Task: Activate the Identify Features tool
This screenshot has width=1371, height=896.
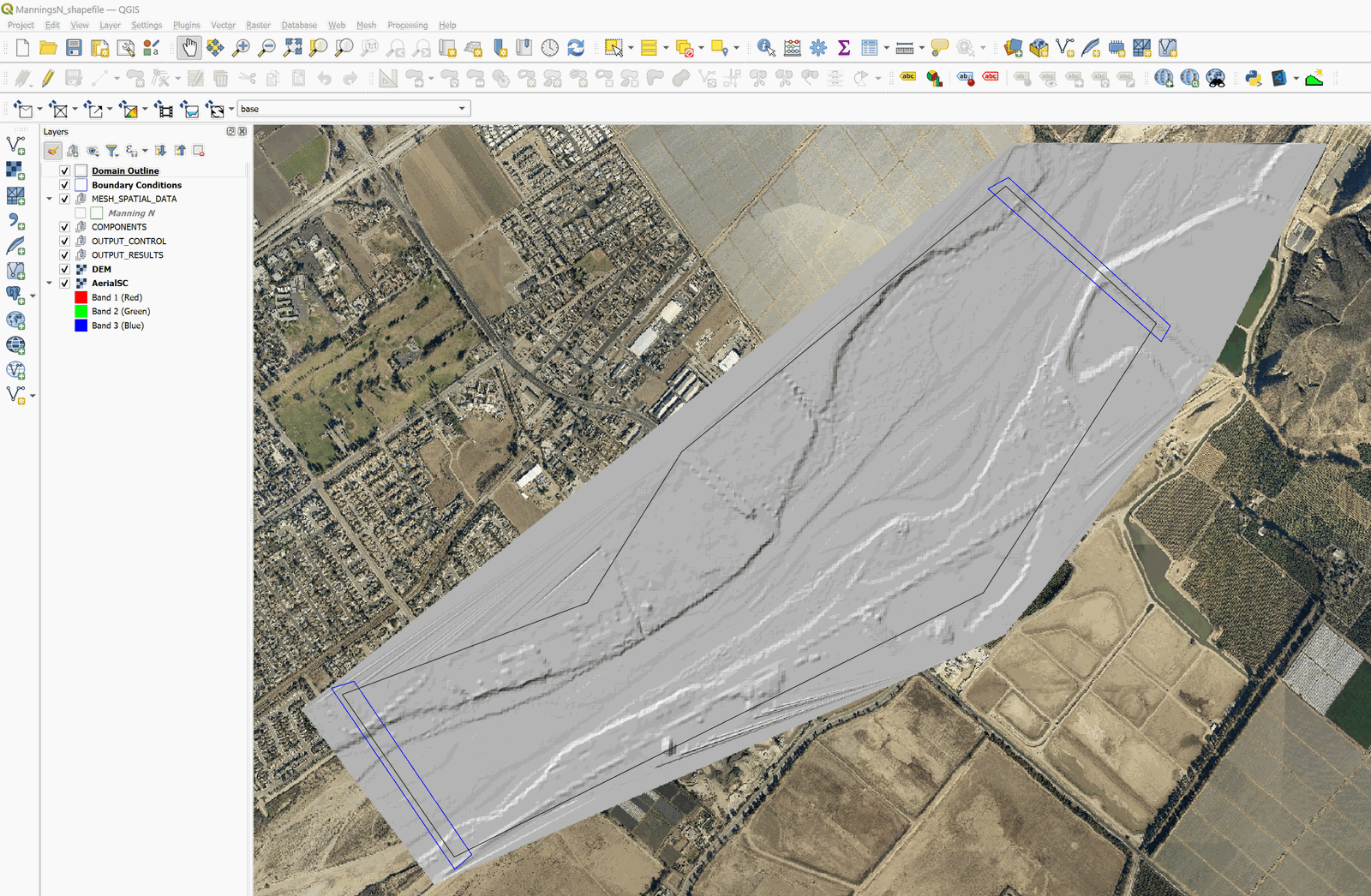Action: pos(766,48)
